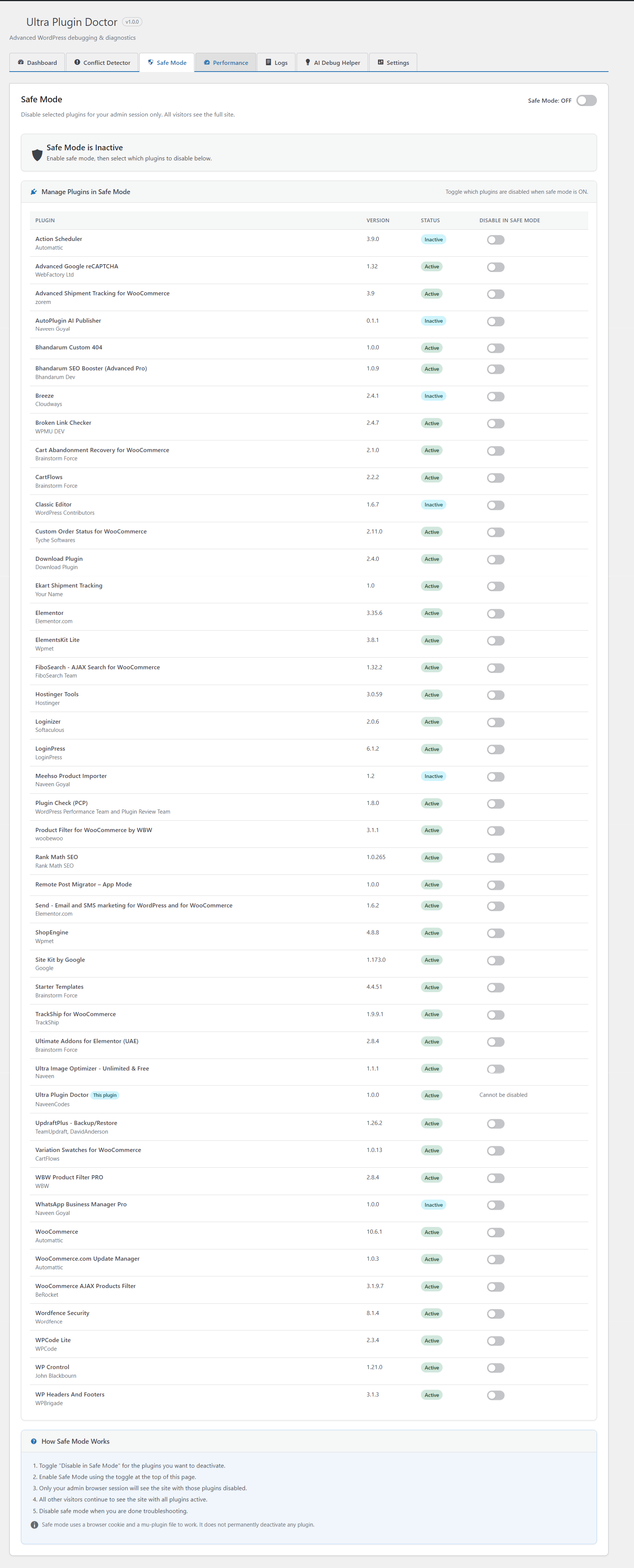Click the AI Debug Helper lightbulb icon

308,62
